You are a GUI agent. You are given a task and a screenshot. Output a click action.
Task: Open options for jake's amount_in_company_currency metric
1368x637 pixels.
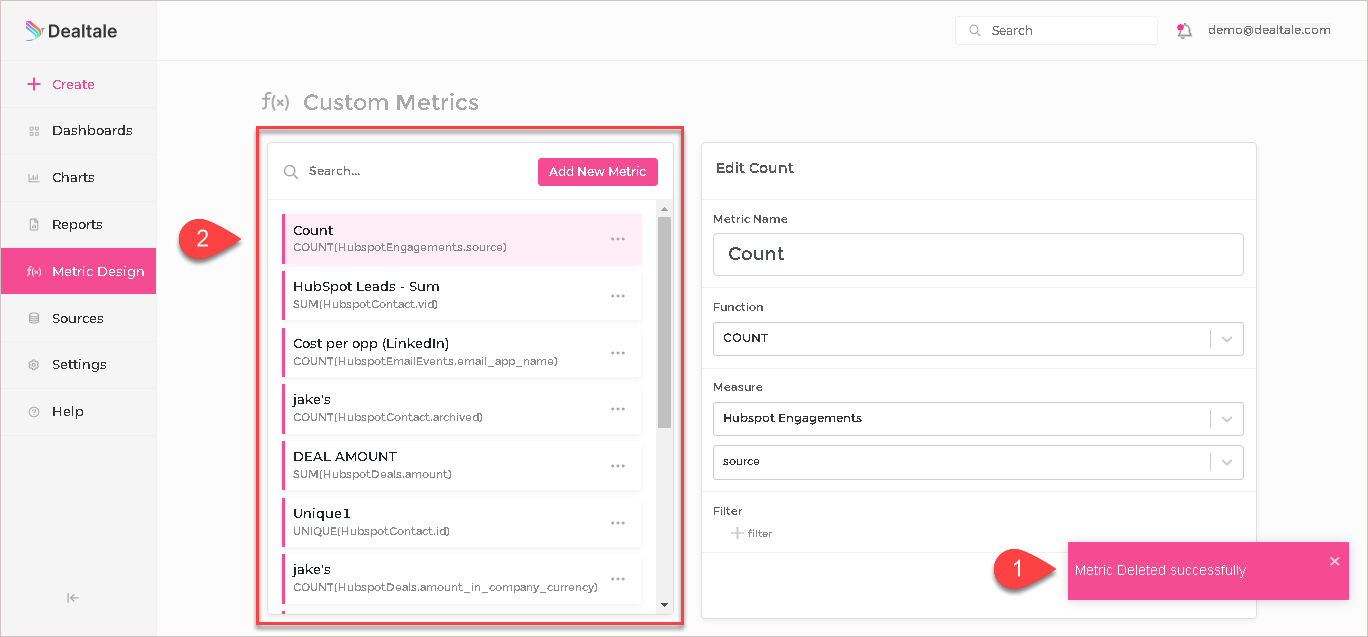[618, 579]
